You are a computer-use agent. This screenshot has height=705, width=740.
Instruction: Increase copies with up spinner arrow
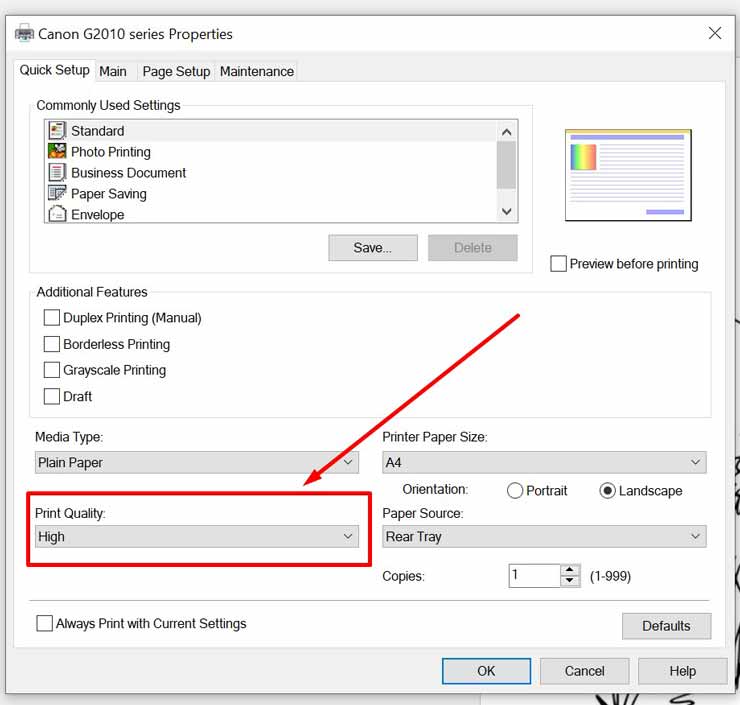570,570
